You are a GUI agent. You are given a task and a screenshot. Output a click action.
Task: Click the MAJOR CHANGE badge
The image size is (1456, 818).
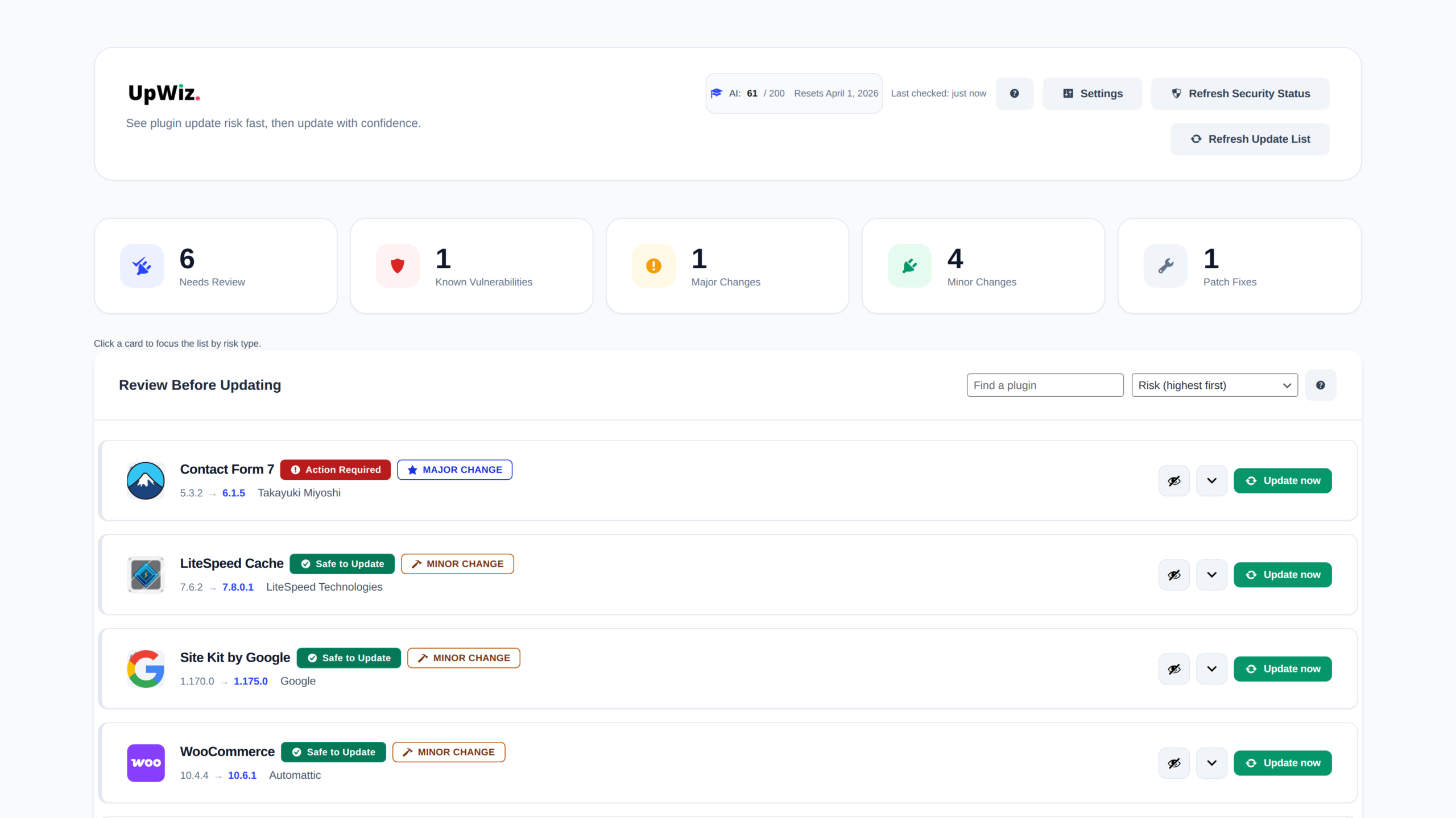454,470
